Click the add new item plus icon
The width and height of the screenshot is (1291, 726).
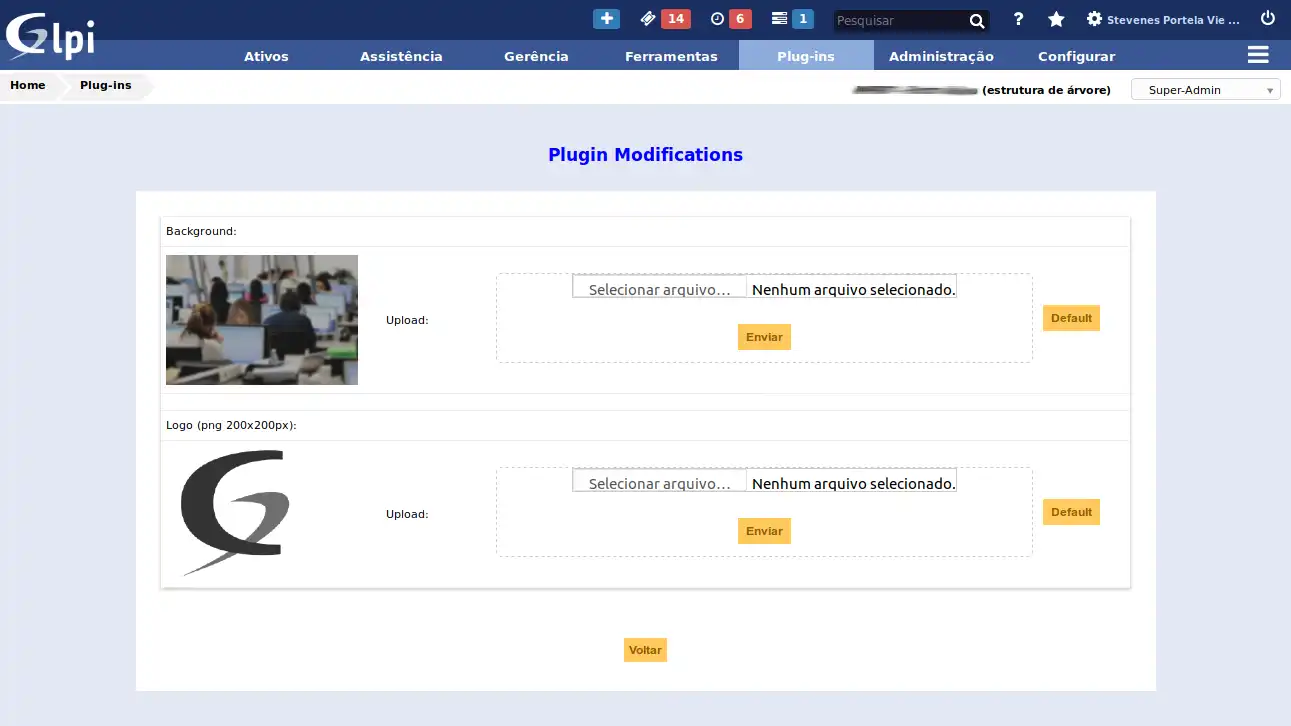point(606,18)
